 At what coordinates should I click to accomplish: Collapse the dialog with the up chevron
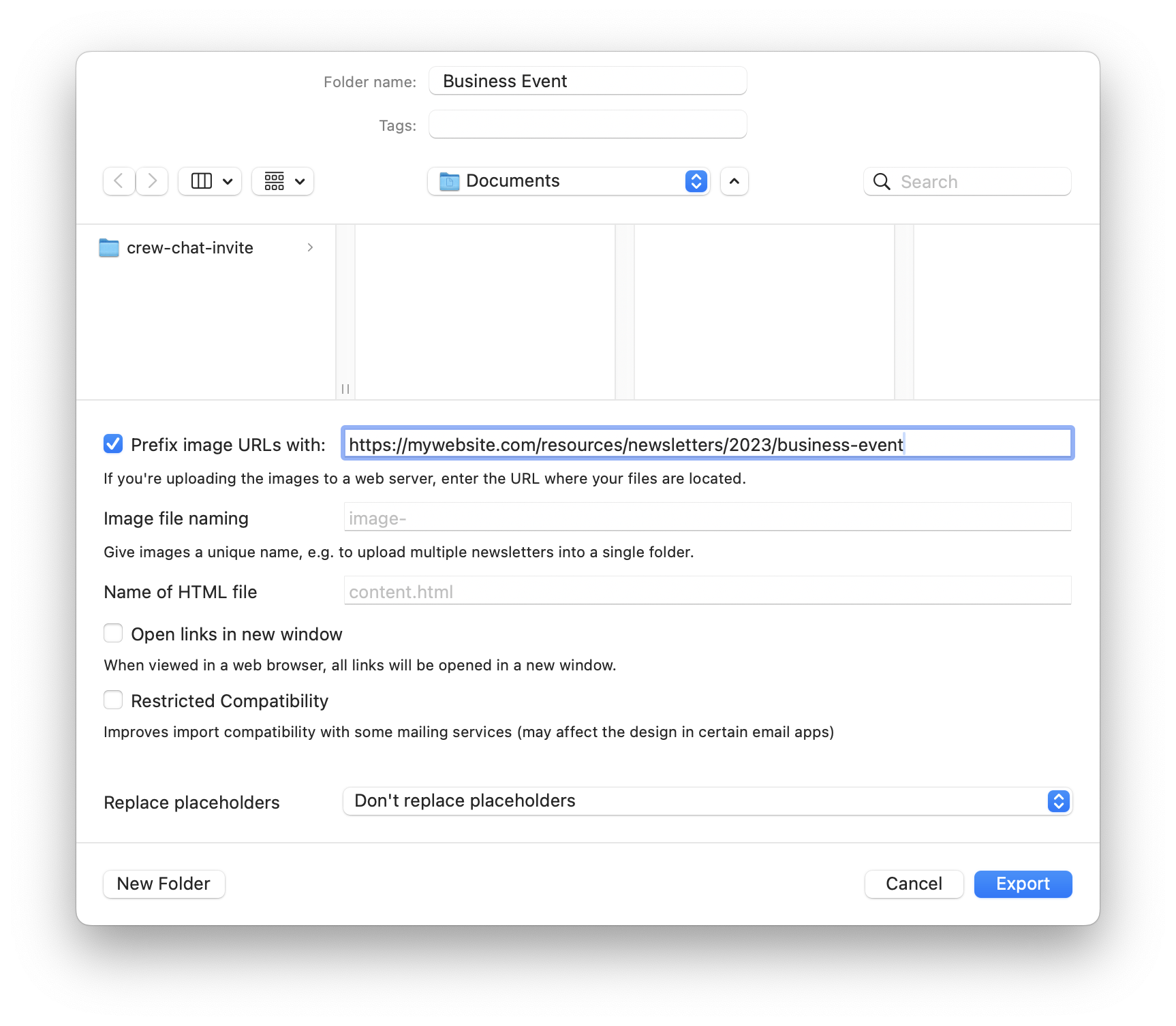[734, 181]
